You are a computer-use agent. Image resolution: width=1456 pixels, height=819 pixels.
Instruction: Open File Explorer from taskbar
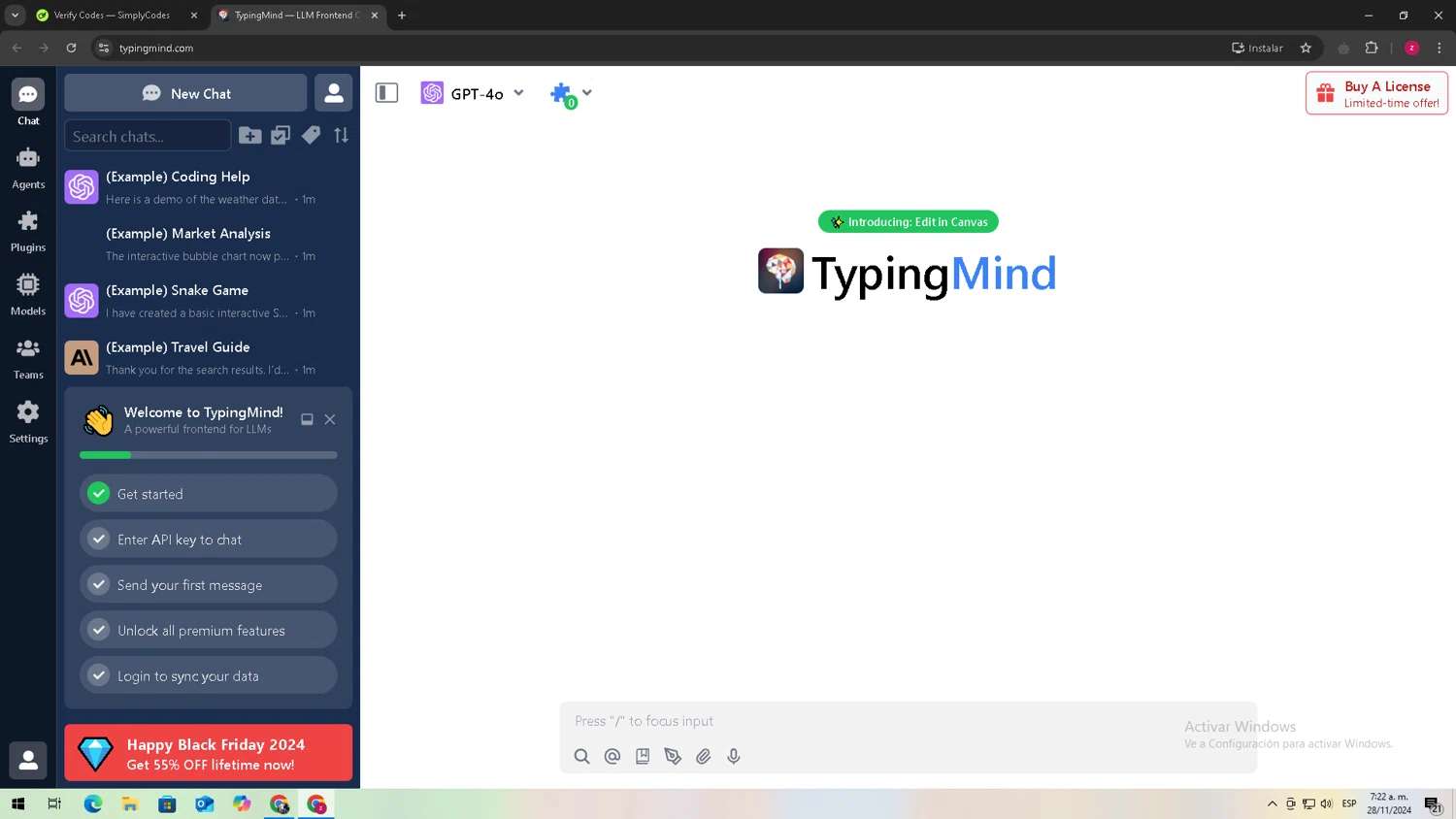point(130,803)
